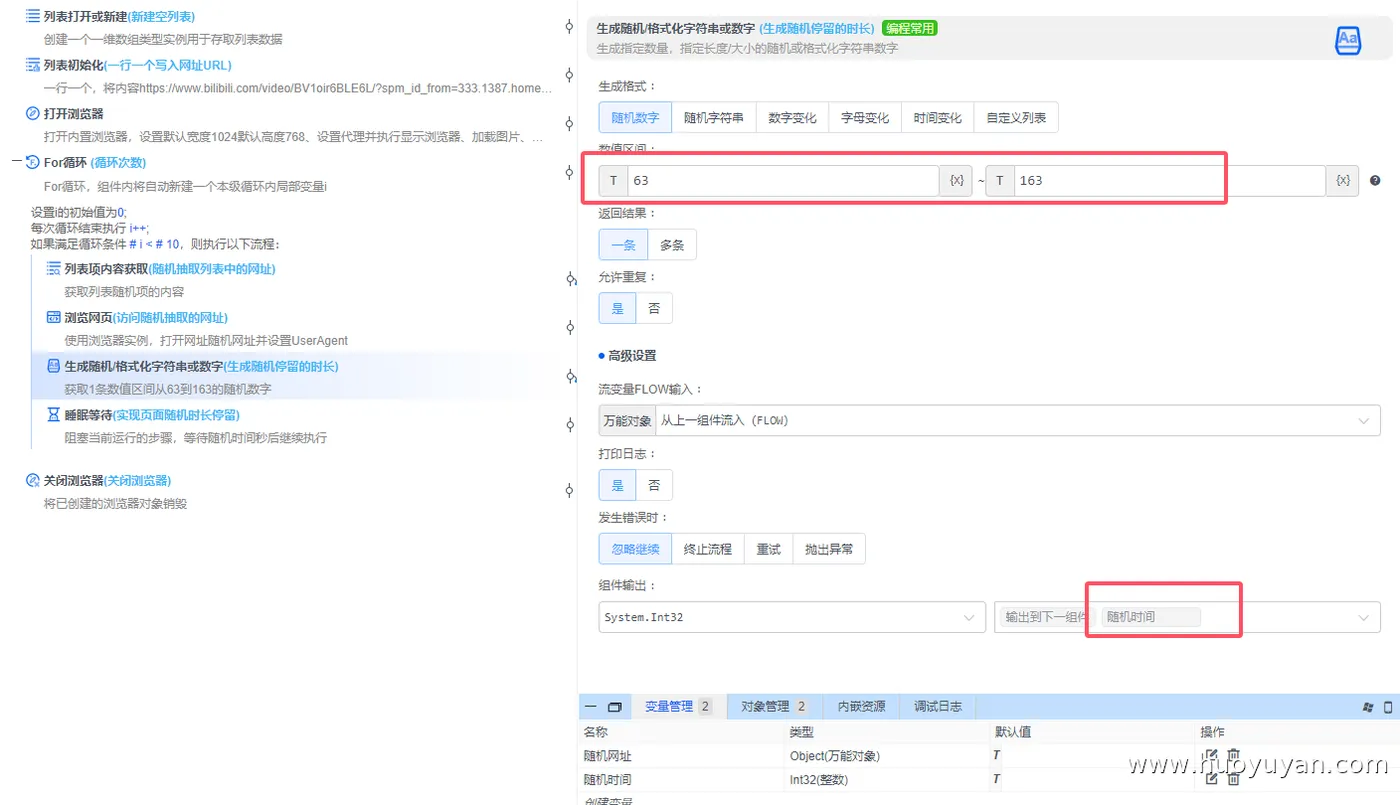Click the 创建变量 link
Image resolution: width=1400 pixels, height=805 pixels.
coord(608,800)
